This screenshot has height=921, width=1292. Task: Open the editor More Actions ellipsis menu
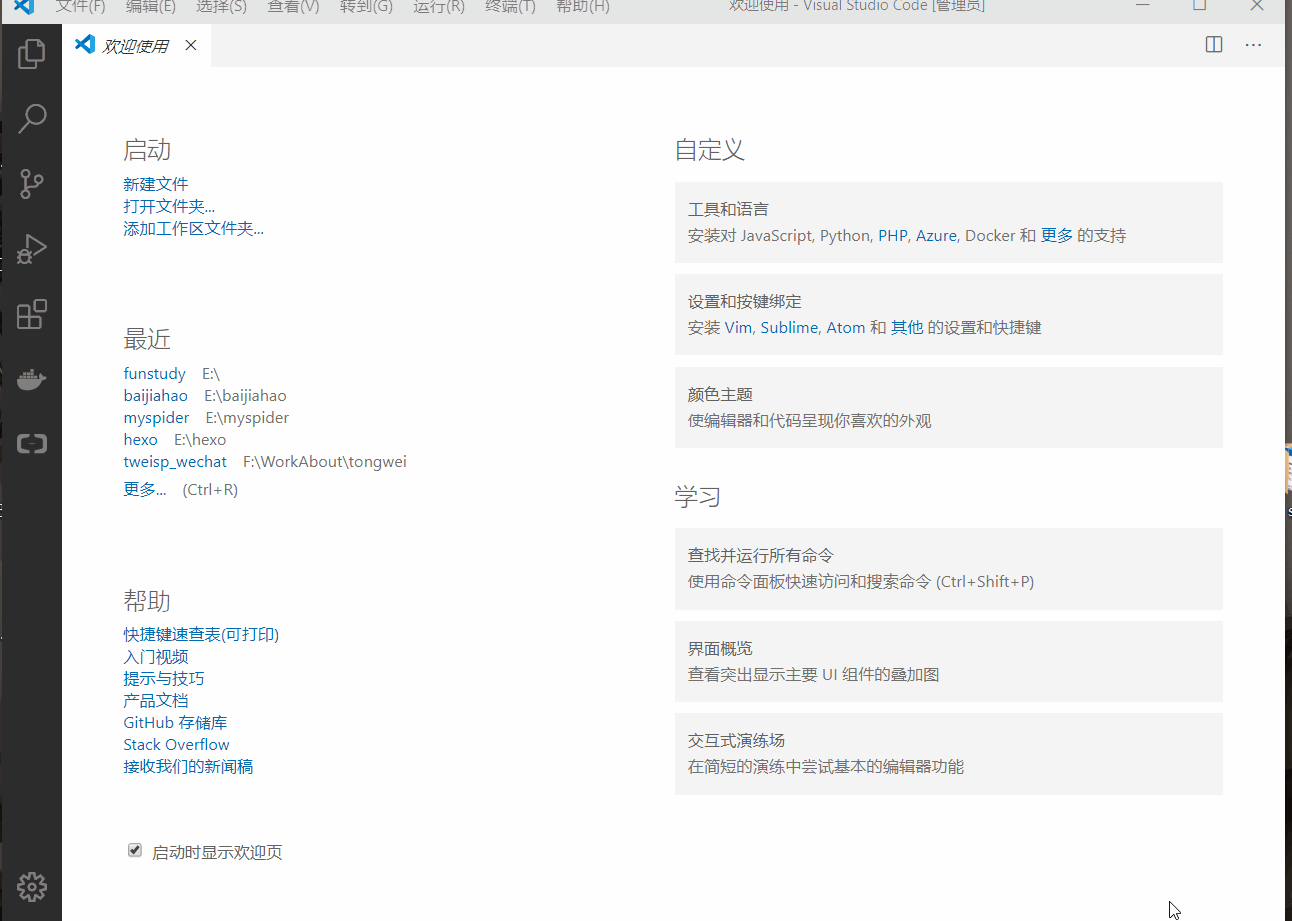[1253, 45]
